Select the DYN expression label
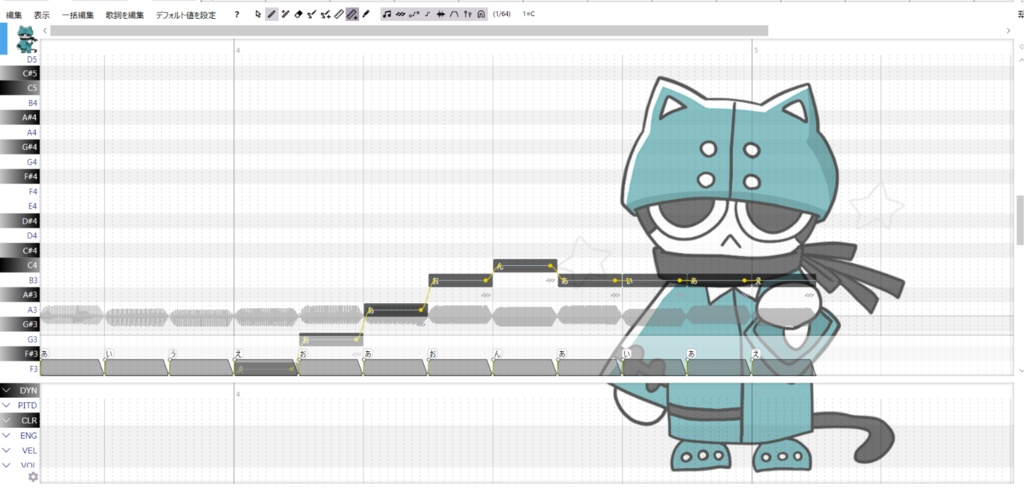This screenshot has height=495, width=1024. (28, 390)
